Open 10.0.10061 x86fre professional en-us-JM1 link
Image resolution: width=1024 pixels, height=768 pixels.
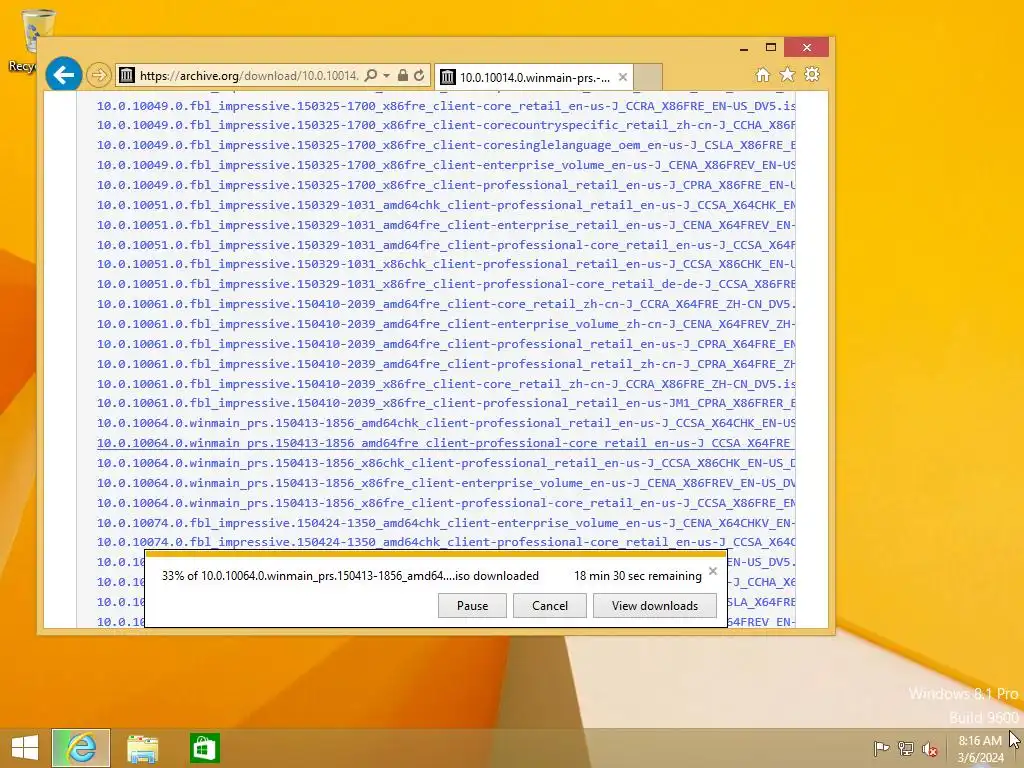click(446, 404)
